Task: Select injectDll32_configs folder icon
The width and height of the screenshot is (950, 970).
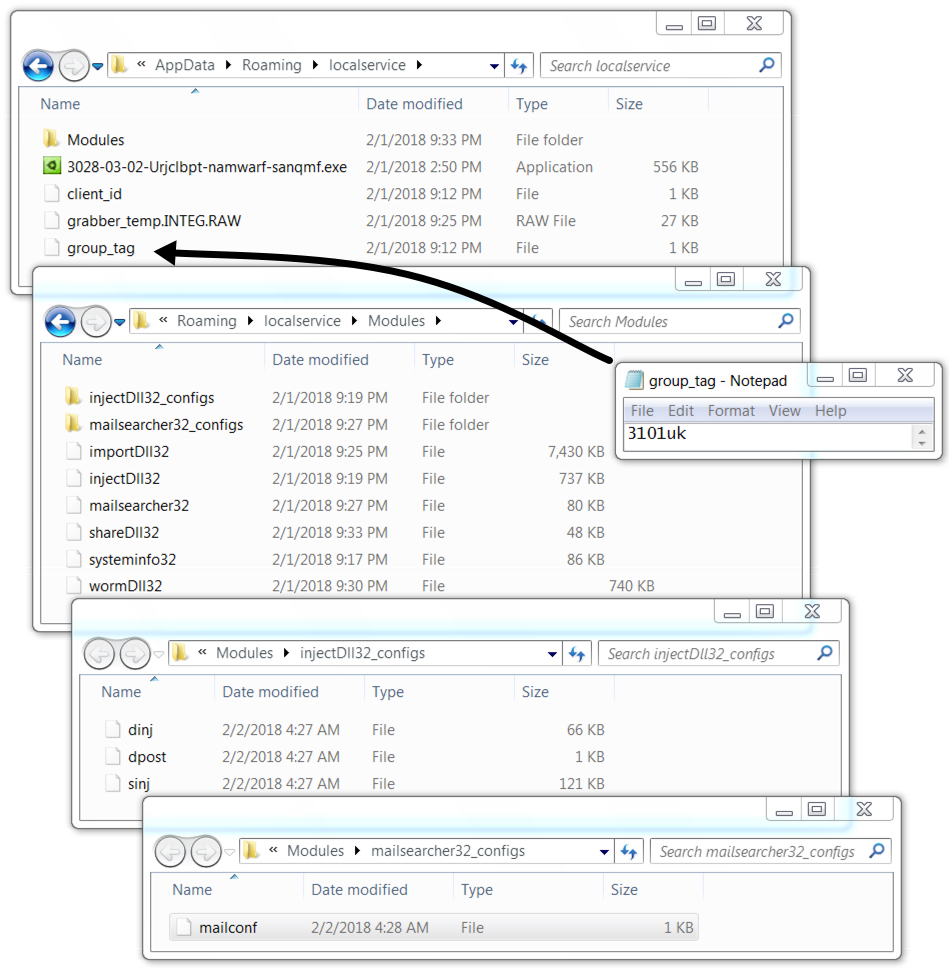Action: pos(73,397)
